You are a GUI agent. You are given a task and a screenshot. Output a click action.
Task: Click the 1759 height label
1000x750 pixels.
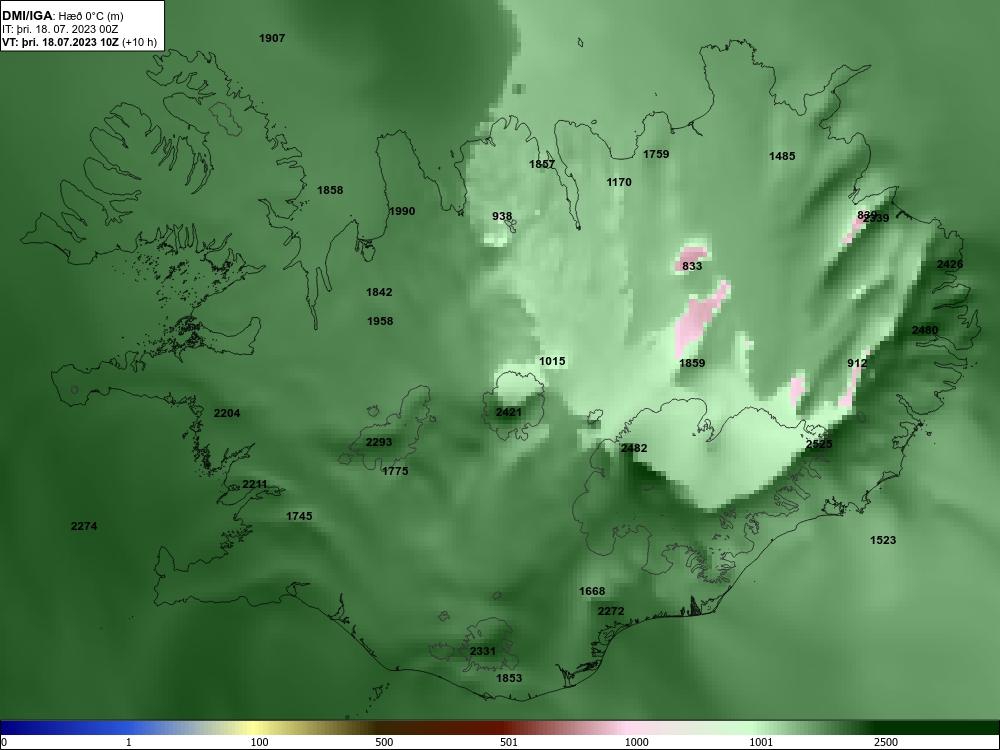(656, 154)
